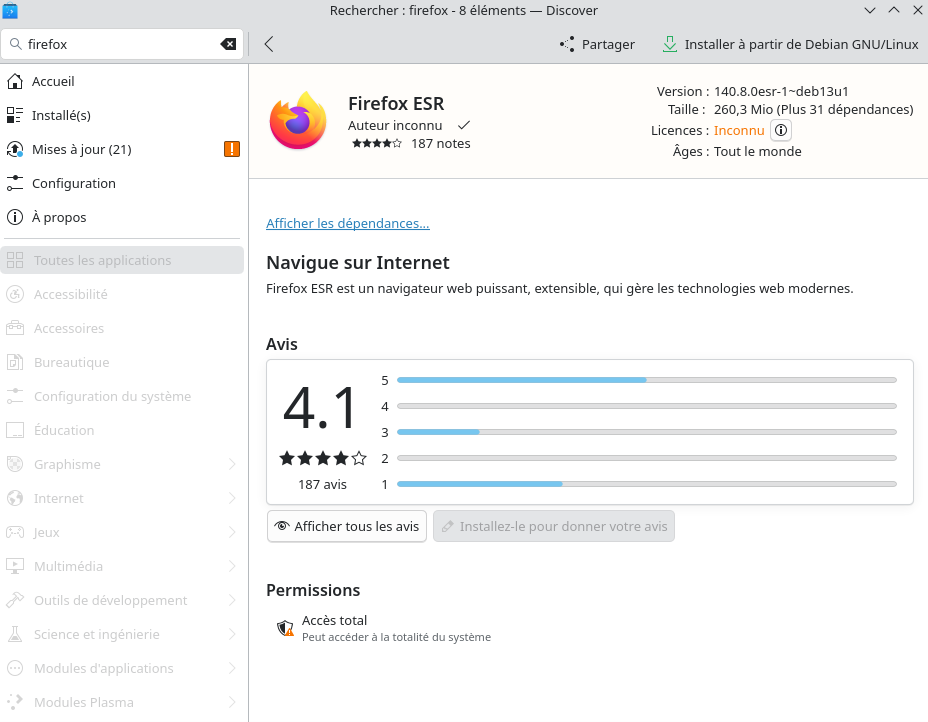Click the Firefox ESR logo

tap(298, 121)
